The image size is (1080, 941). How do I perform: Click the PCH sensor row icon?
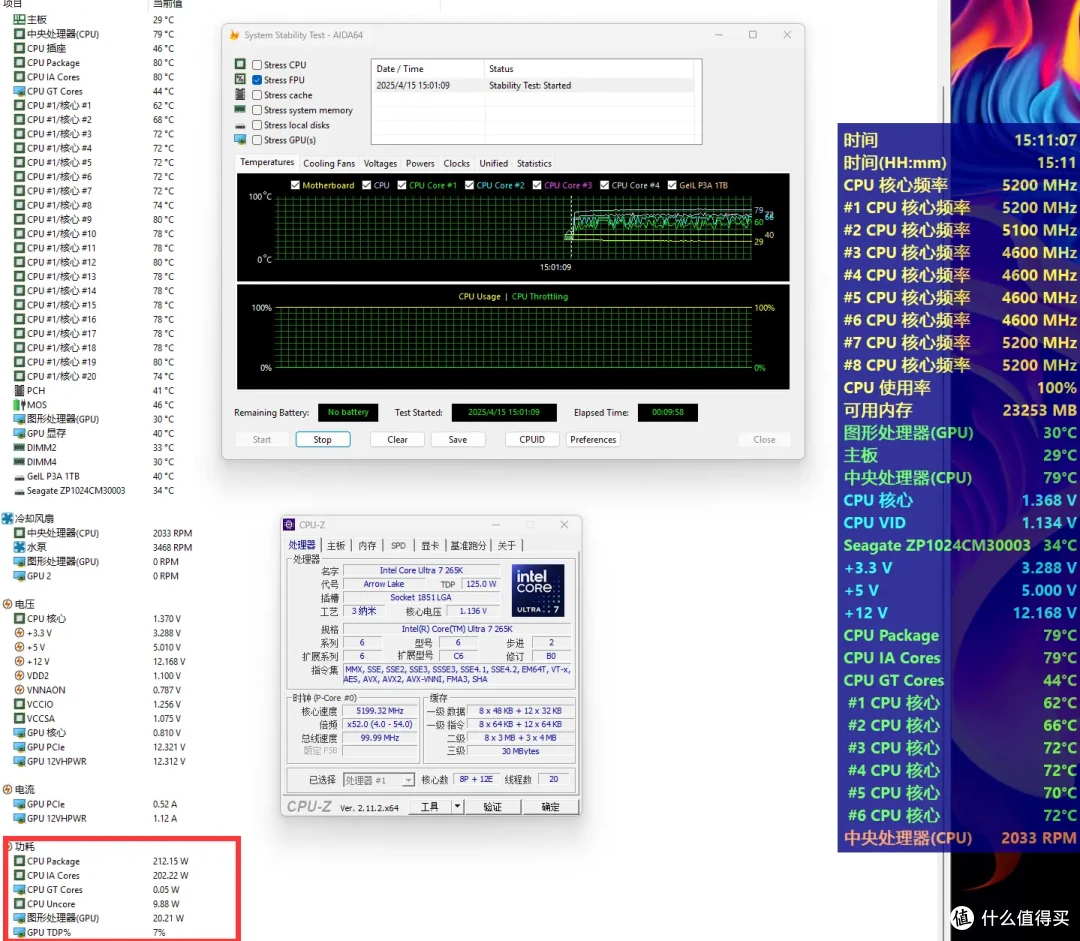(19, 391)
